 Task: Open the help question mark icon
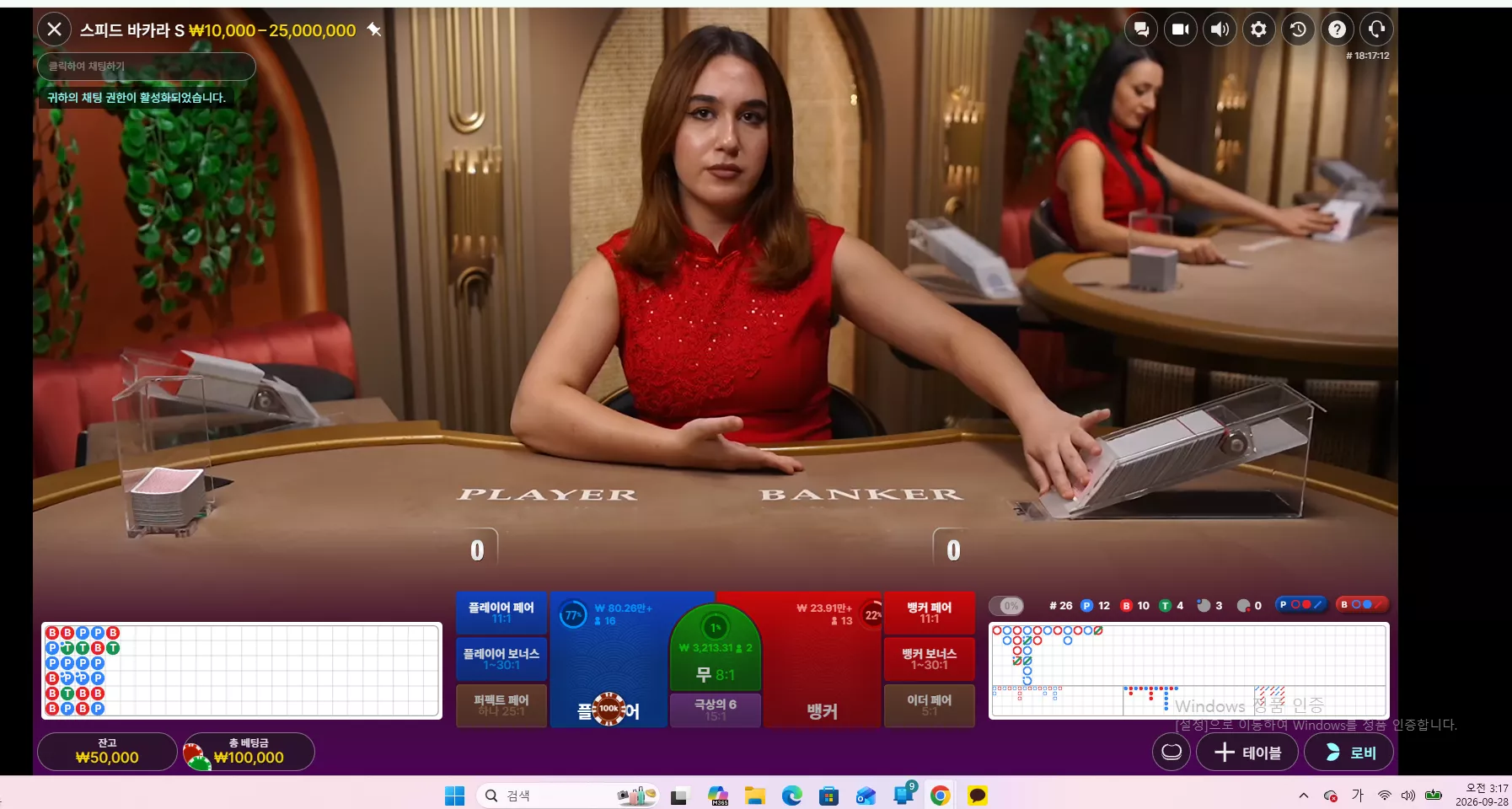pyautogui.click(x=1337, y=29)
